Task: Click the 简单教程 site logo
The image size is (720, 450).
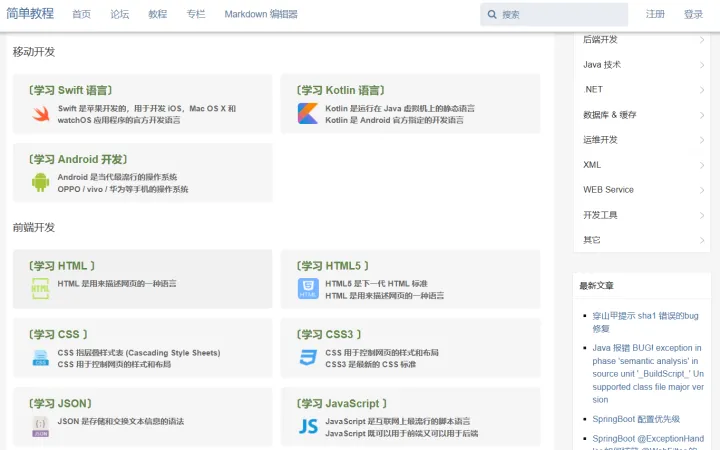Action: click(30, 13)
